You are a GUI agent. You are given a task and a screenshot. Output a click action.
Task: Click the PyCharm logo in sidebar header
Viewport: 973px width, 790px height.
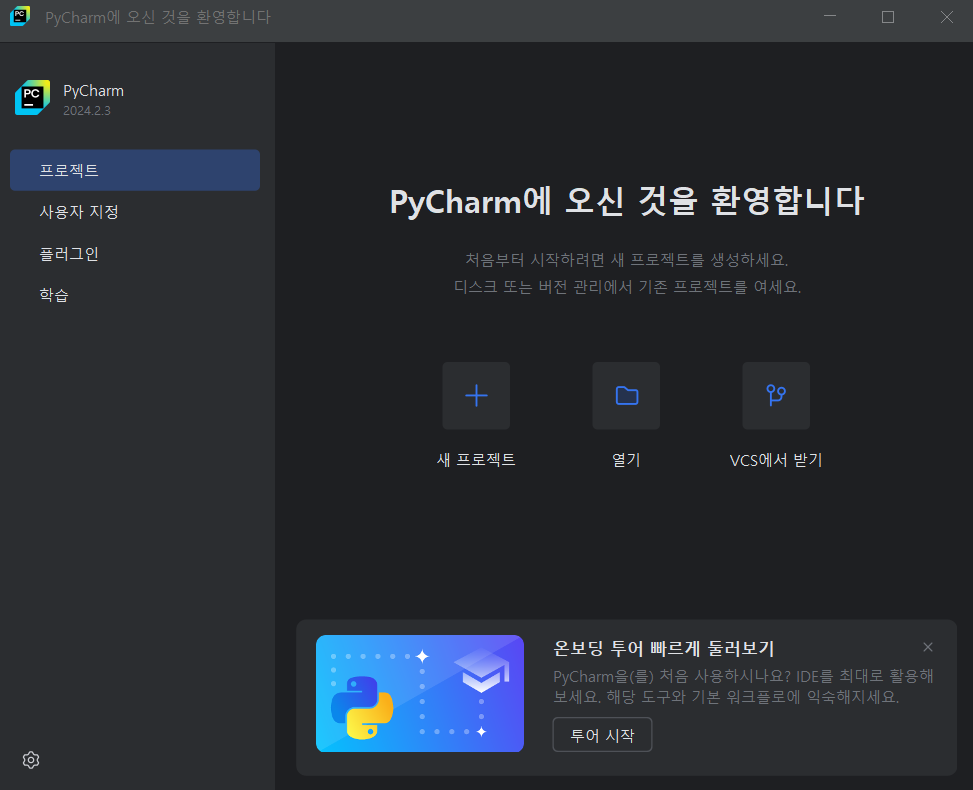pyautogui.click(x=32, y=97)
